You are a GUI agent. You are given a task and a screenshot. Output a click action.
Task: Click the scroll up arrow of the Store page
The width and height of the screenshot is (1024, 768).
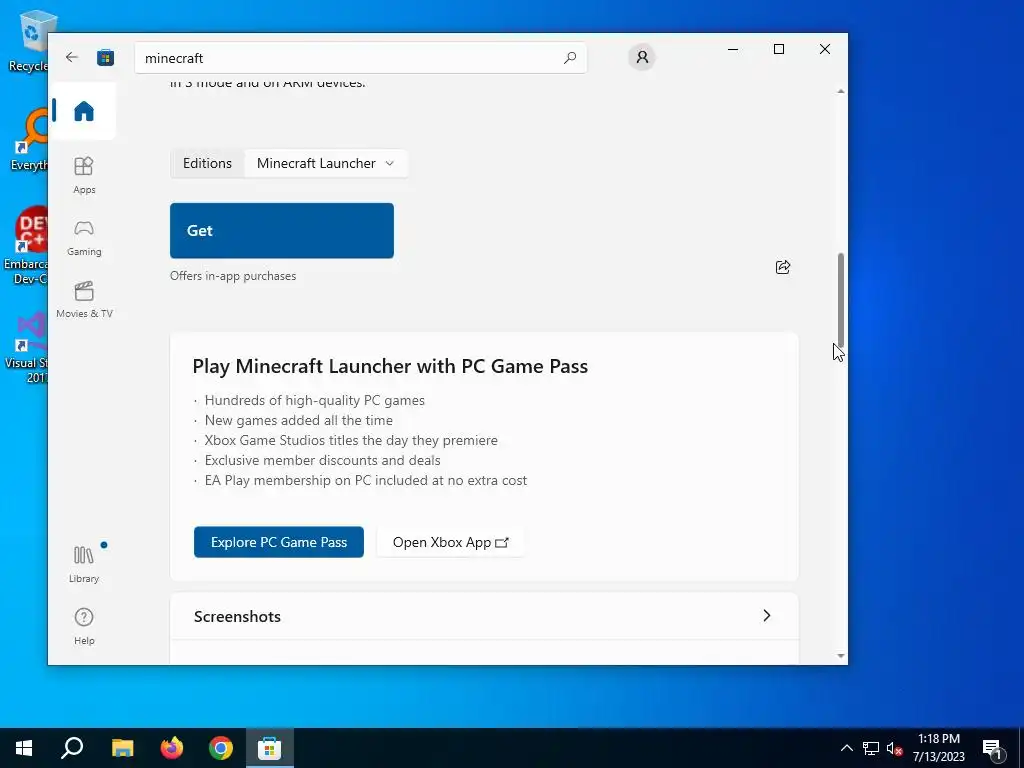[840, 91]
